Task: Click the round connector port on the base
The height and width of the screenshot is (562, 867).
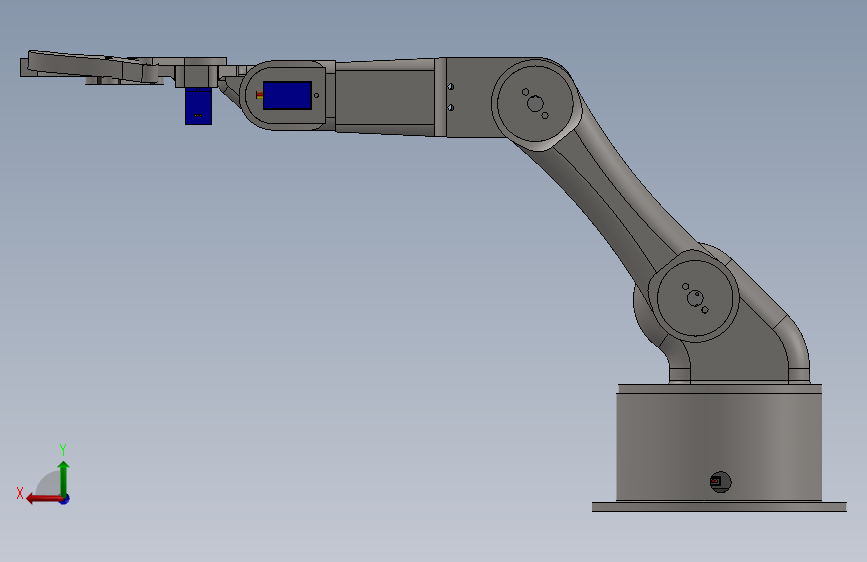Action: [720, 482]
